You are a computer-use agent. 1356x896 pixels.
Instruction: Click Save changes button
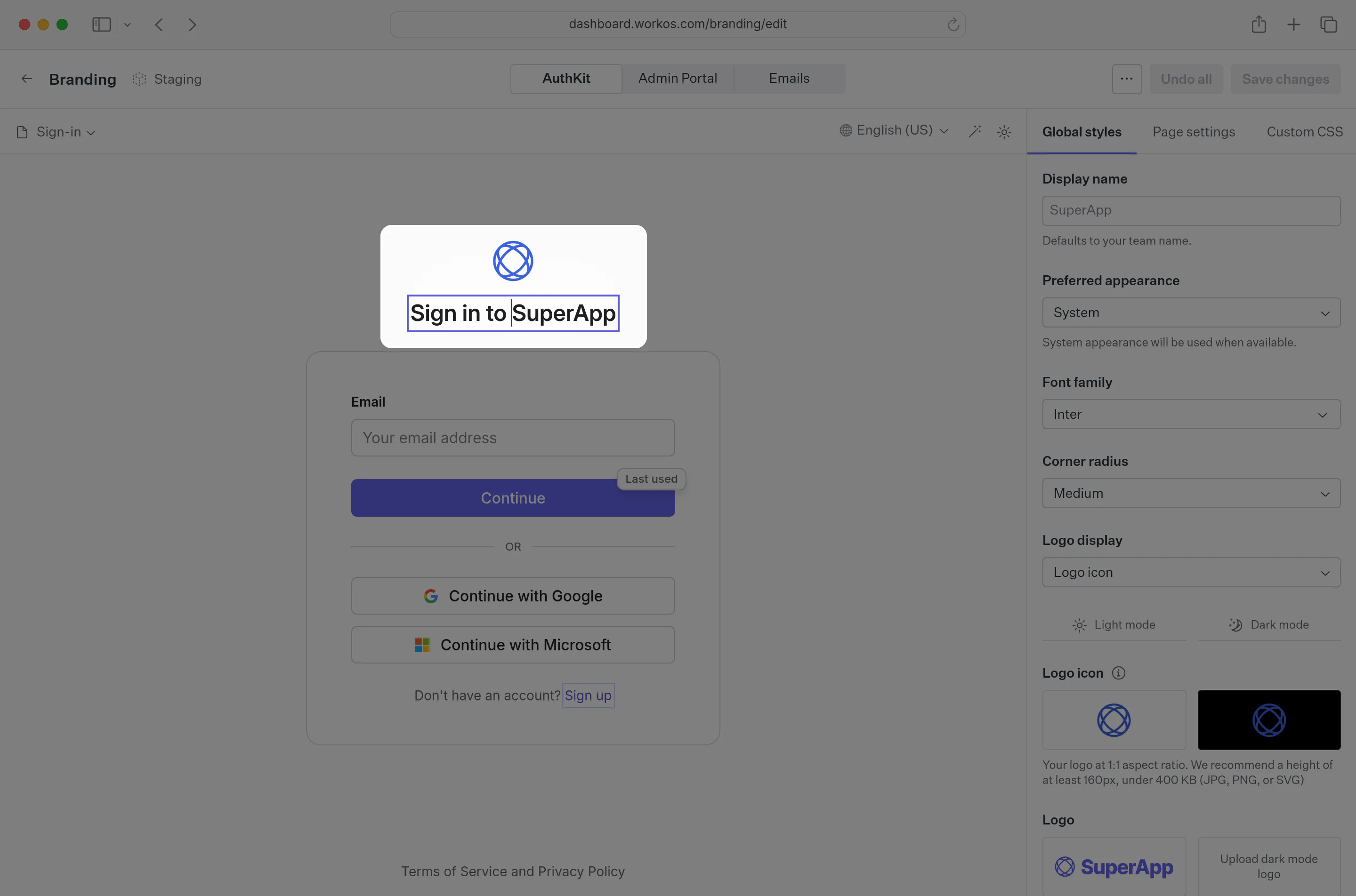[x=1285, y=79]
